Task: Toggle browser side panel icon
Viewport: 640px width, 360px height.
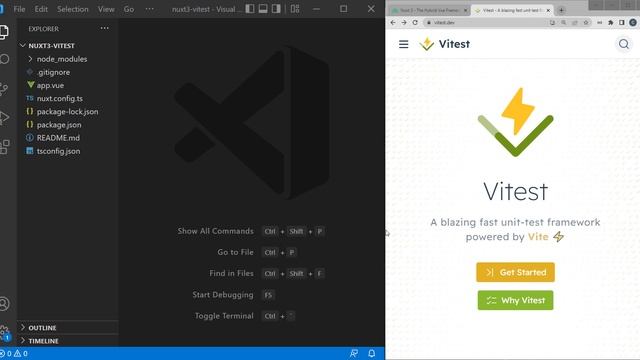Action: pyautogui.click(x=622, y=22)
